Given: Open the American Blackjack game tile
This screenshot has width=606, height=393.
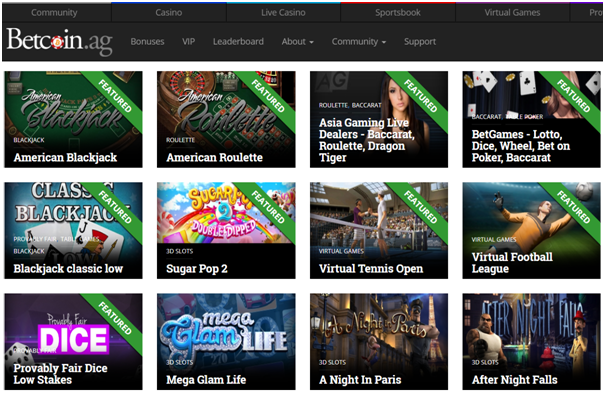Looking at the screenshot, I should tap(73, 119).
